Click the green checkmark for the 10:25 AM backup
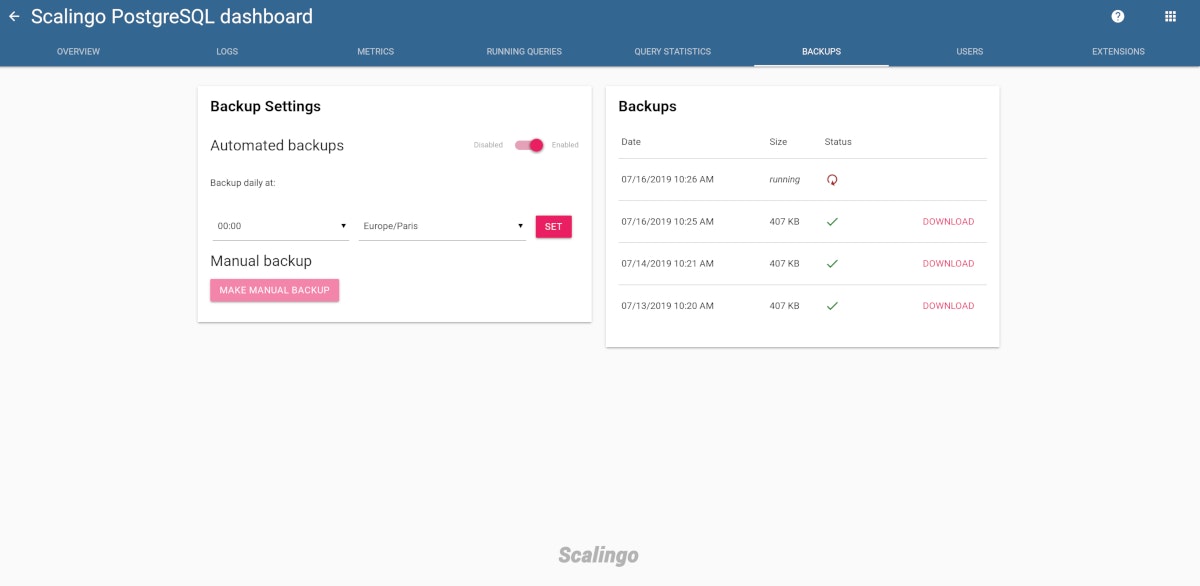Image resolution: width=1200 pixels, height=586 pixels. point(832,221)
